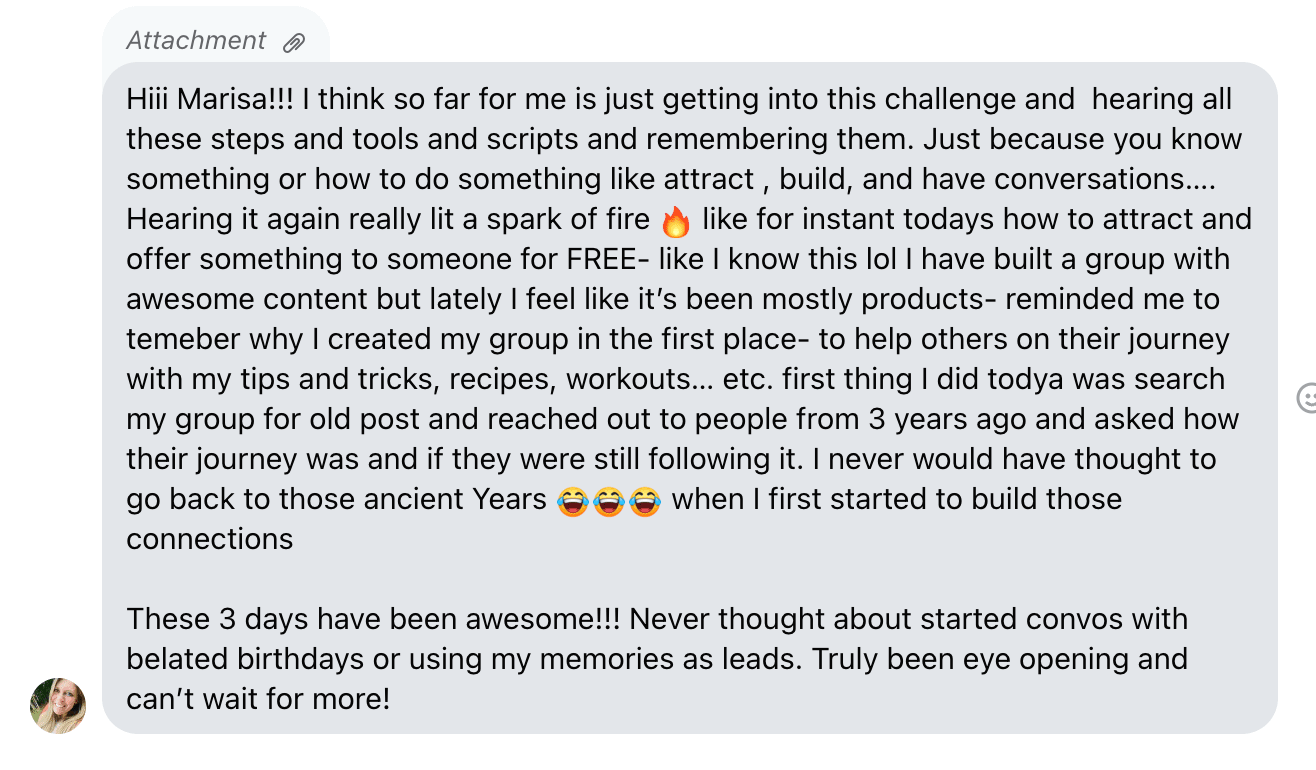This screenshot has width=1316, height=770.
Task: Click the fire emoji in the message
Action: click(x=676, y=220)
